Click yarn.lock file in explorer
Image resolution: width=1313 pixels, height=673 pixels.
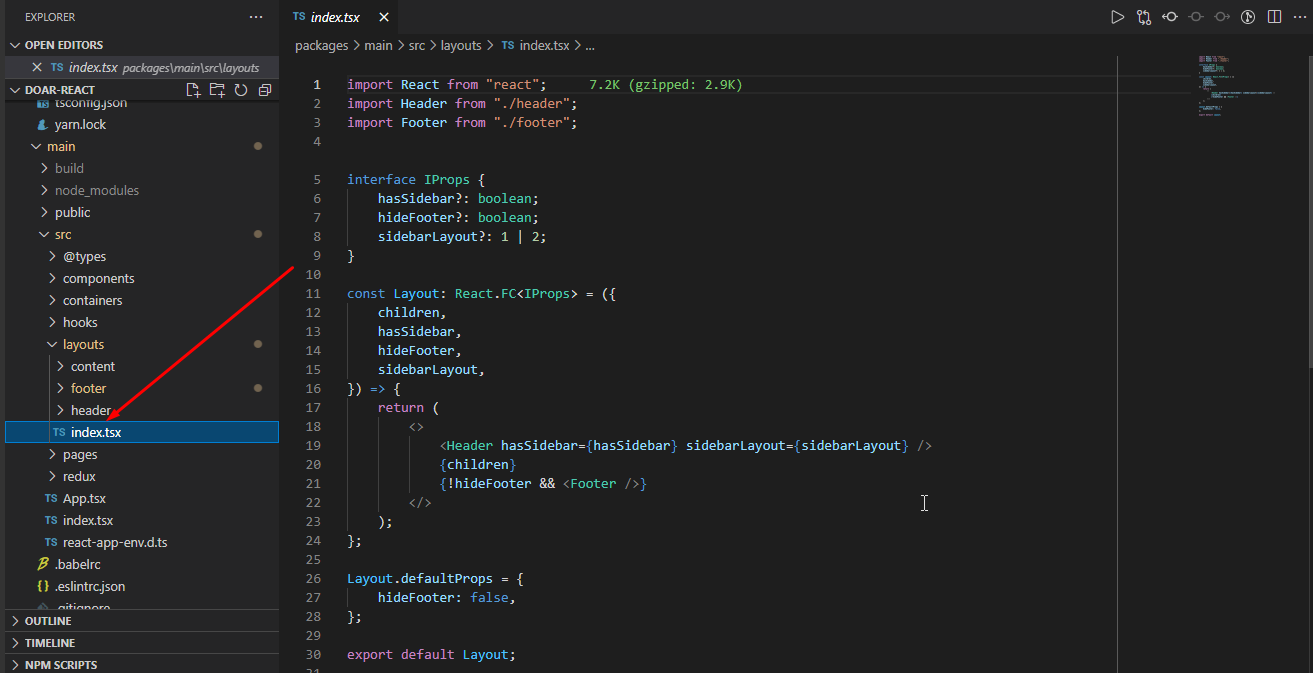click(x=142, y=124)
